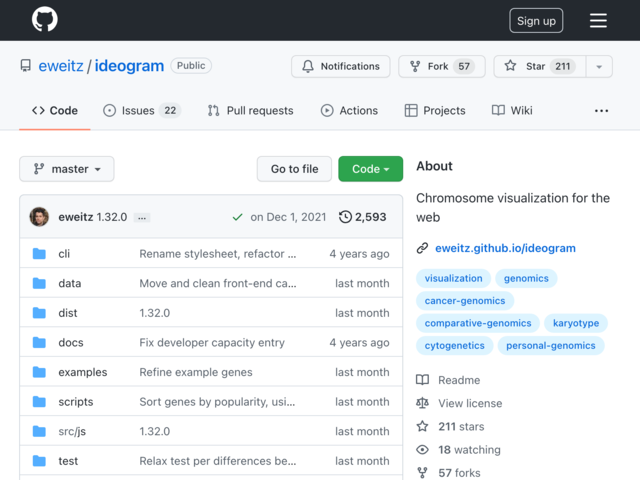Switch to the Pull requests tab
Image resolution: width=640 pixels, height=480 pixels.
click(x=250, y=111)
